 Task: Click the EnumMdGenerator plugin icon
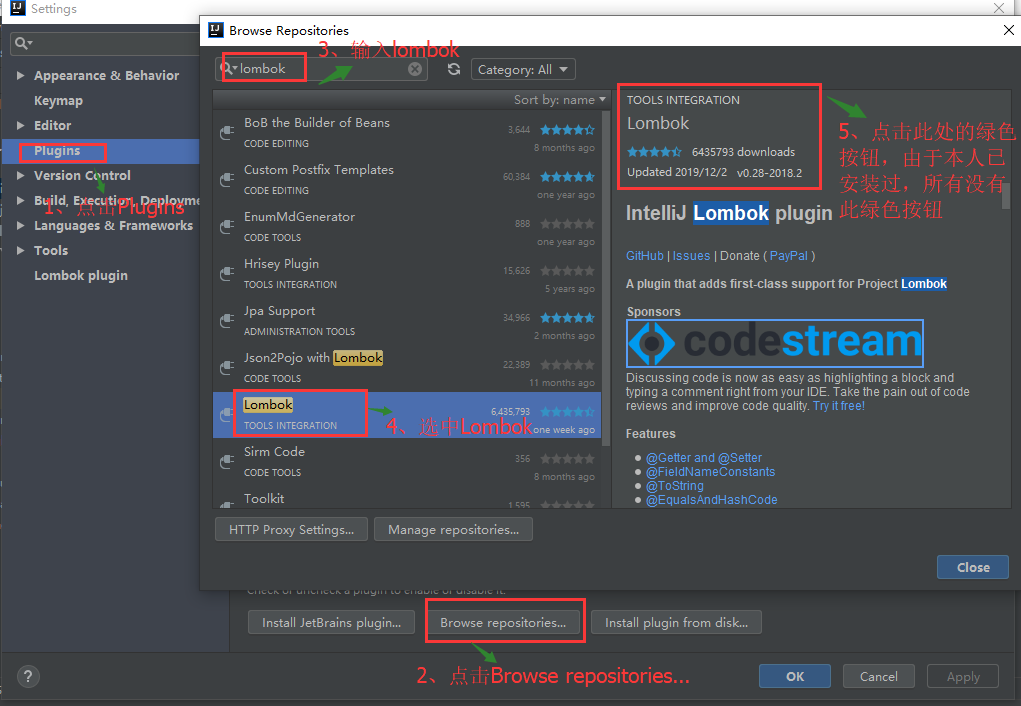tap(227, 227)
